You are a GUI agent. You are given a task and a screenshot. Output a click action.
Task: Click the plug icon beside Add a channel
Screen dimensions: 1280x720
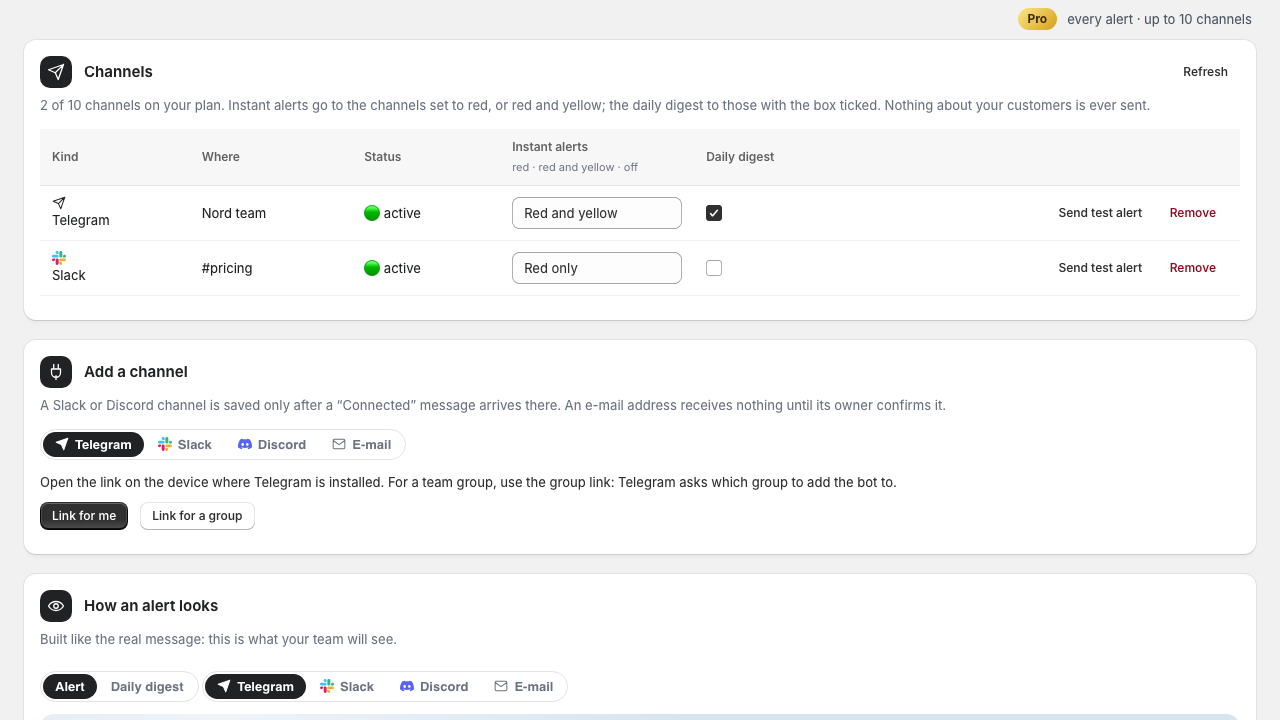click(56, 372)
